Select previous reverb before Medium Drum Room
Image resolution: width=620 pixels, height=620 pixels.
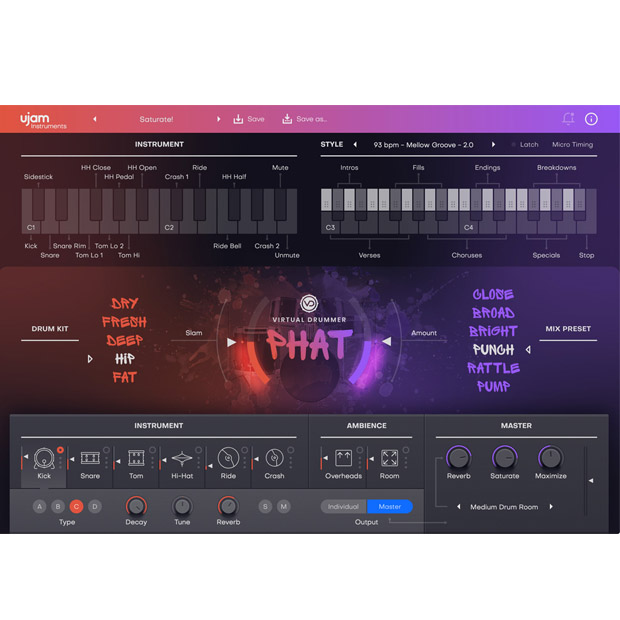pos(459,507)
